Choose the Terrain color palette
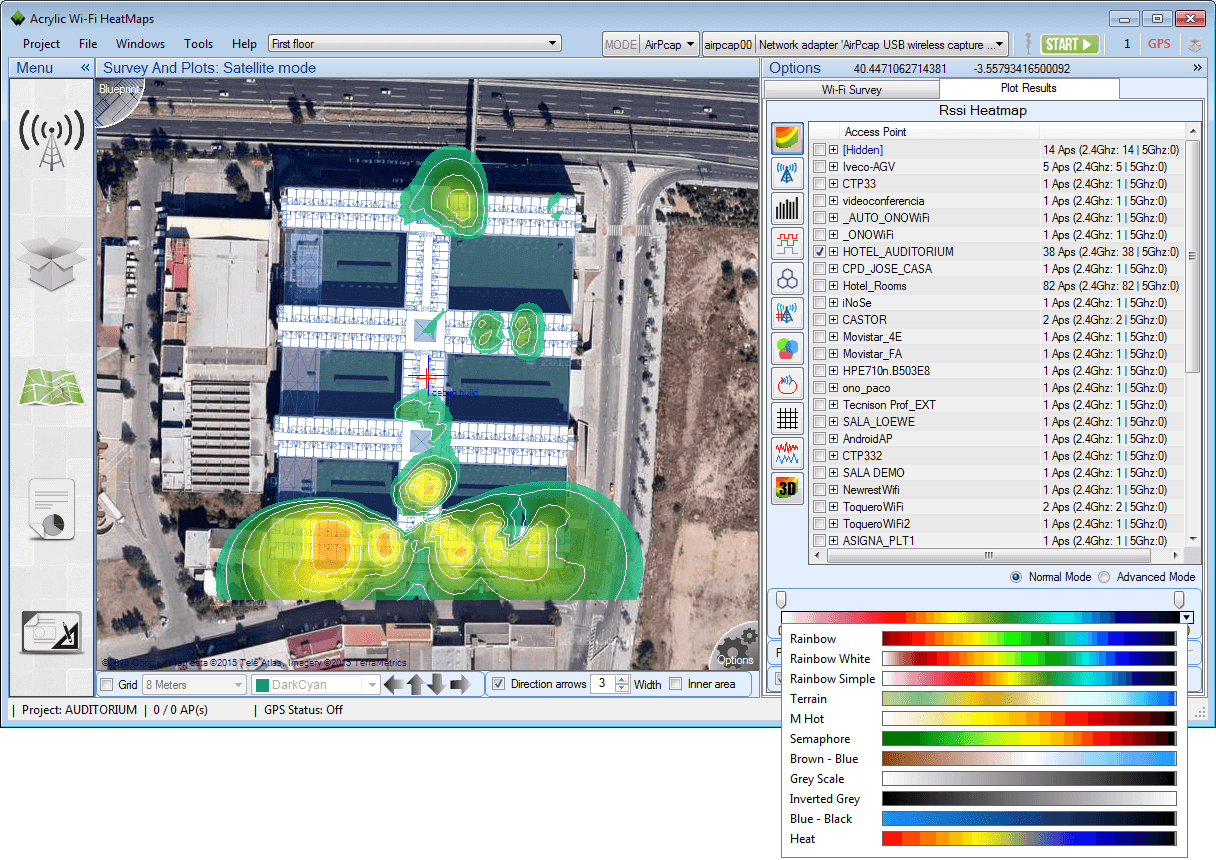 [x=981, y=699]
